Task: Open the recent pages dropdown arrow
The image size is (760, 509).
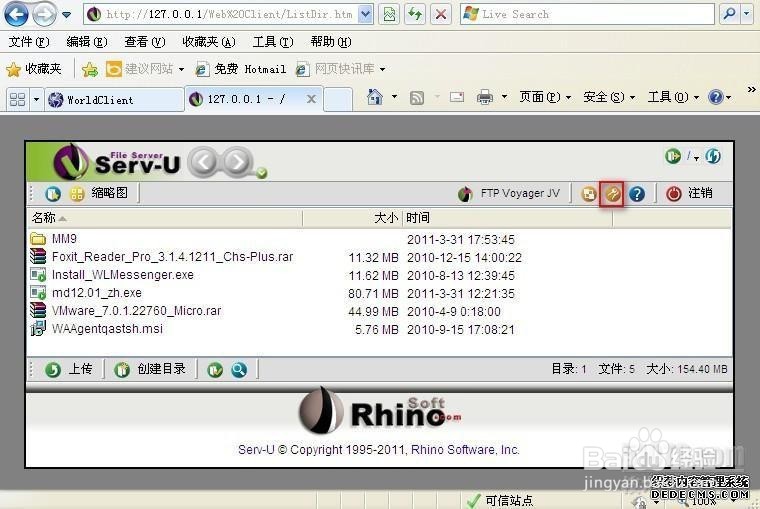Action: pyautogui.click(x=66, y=15)
